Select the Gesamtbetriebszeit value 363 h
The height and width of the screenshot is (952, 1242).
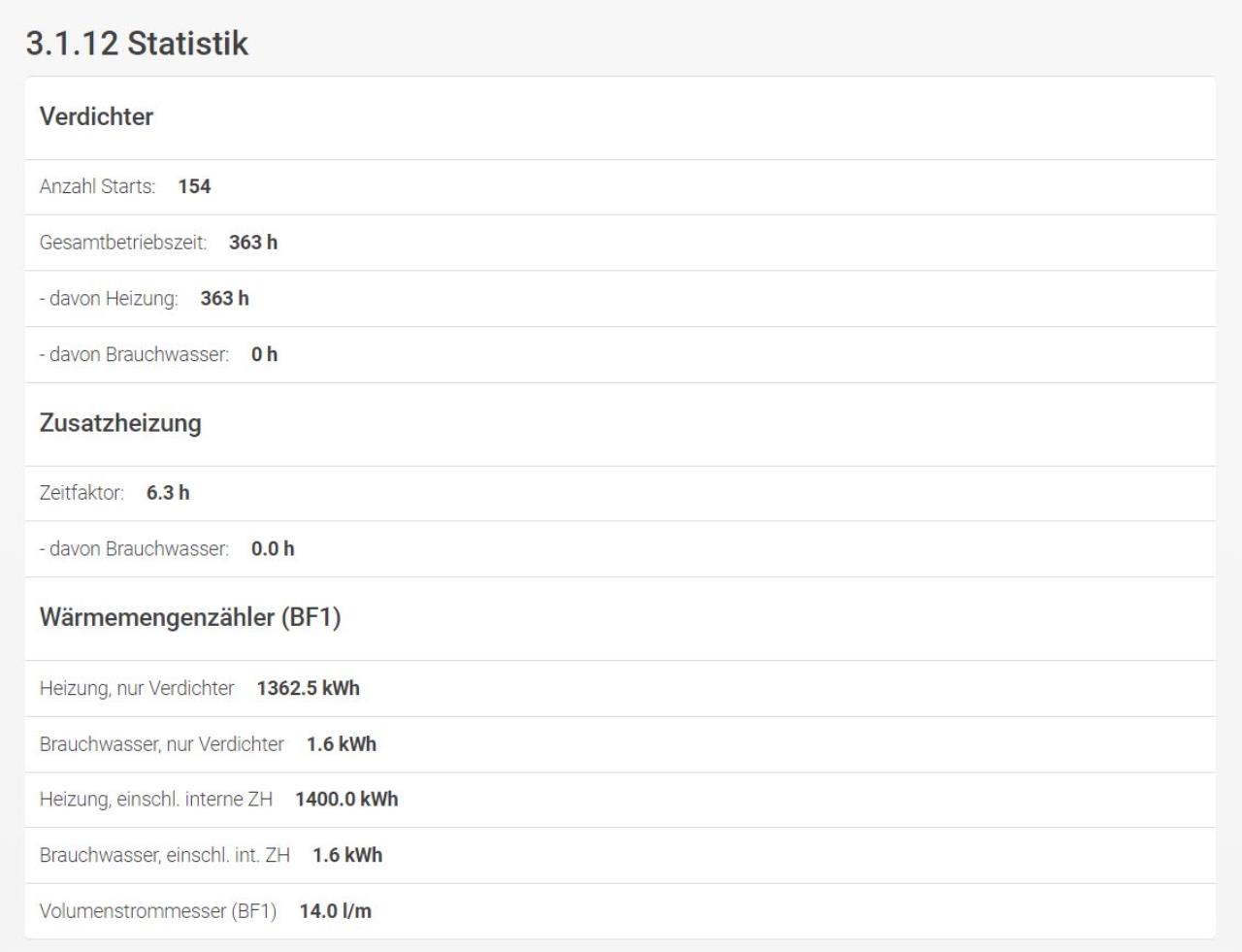(253, 243)
